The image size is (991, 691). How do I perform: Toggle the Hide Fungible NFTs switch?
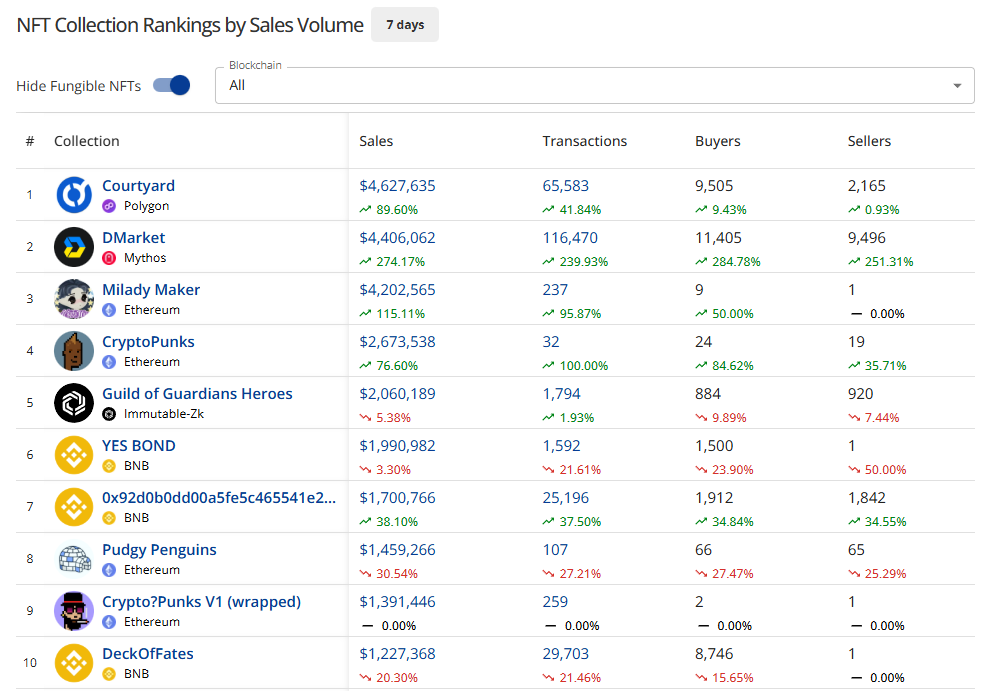coord(172,85)
